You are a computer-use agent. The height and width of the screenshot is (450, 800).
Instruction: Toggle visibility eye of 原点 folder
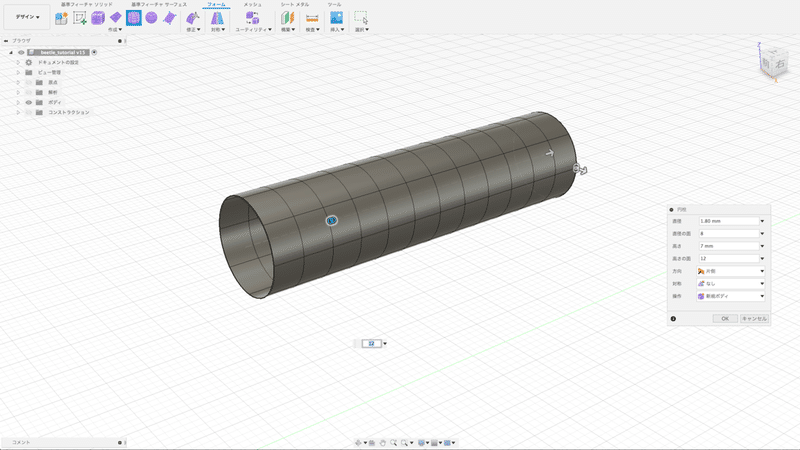coord(29,82)
